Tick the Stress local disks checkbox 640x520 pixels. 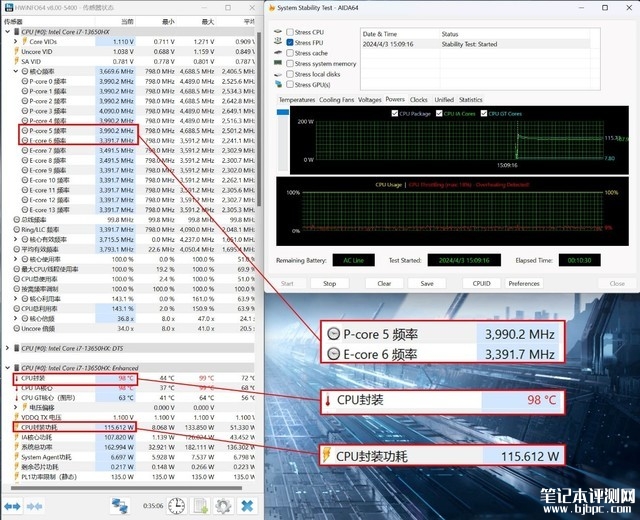tap(290, 74)
